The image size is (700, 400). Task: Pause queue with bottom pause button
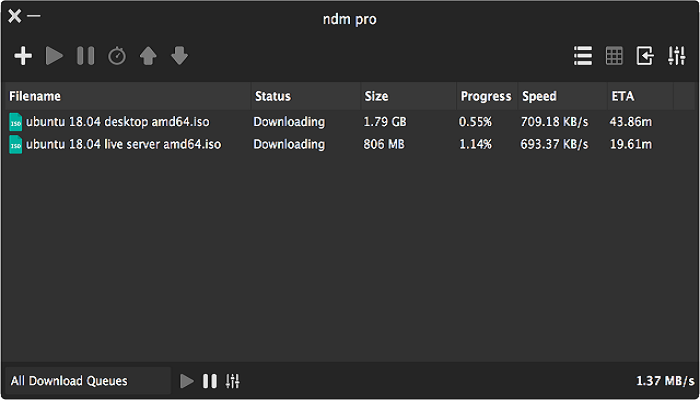point(210,381)
